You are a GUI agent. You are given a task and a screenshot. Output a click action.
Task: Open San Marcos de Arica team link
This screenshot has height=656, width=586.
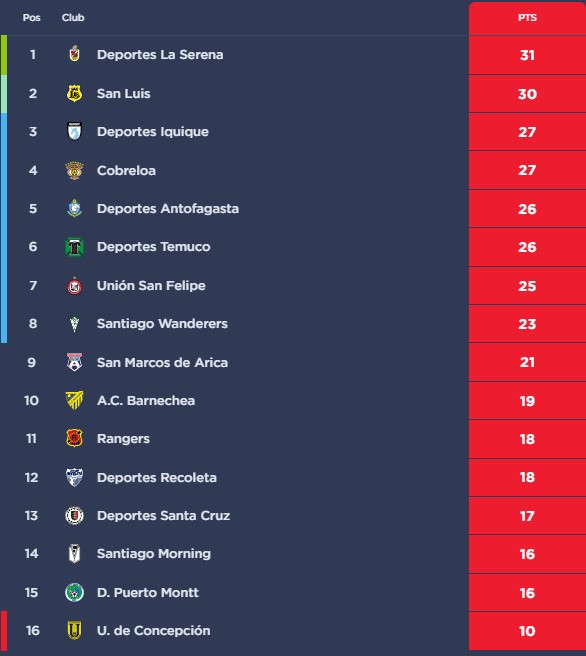pyautogui.click(x=162, y=362)
